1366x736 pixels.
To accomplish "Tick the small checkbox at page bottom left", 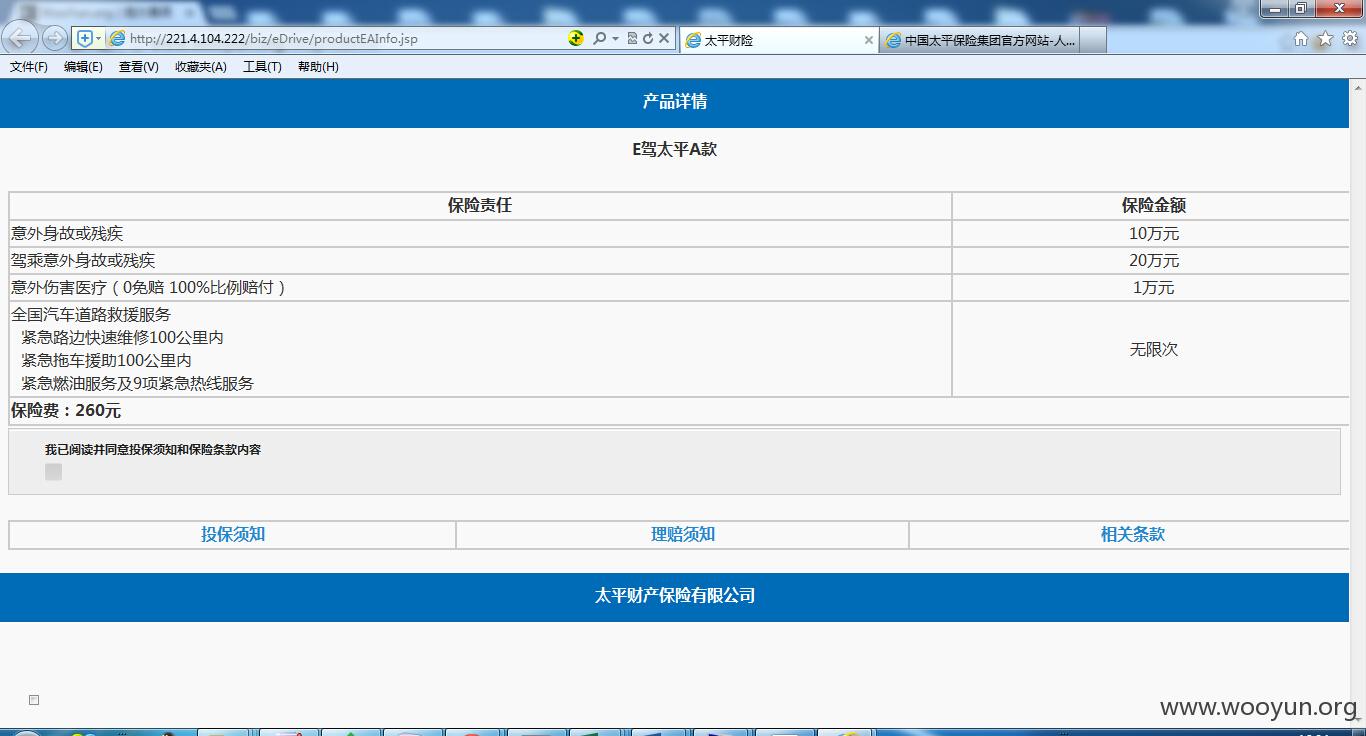I will click(34, 700).
